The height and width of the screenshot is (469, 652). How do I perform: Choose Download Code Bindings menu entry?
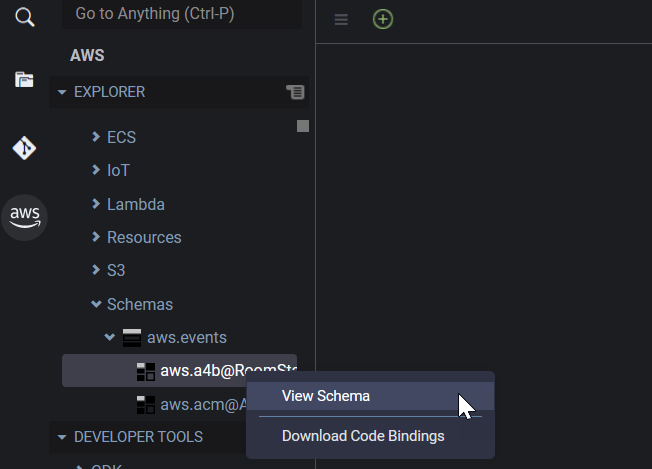[363, 436]
